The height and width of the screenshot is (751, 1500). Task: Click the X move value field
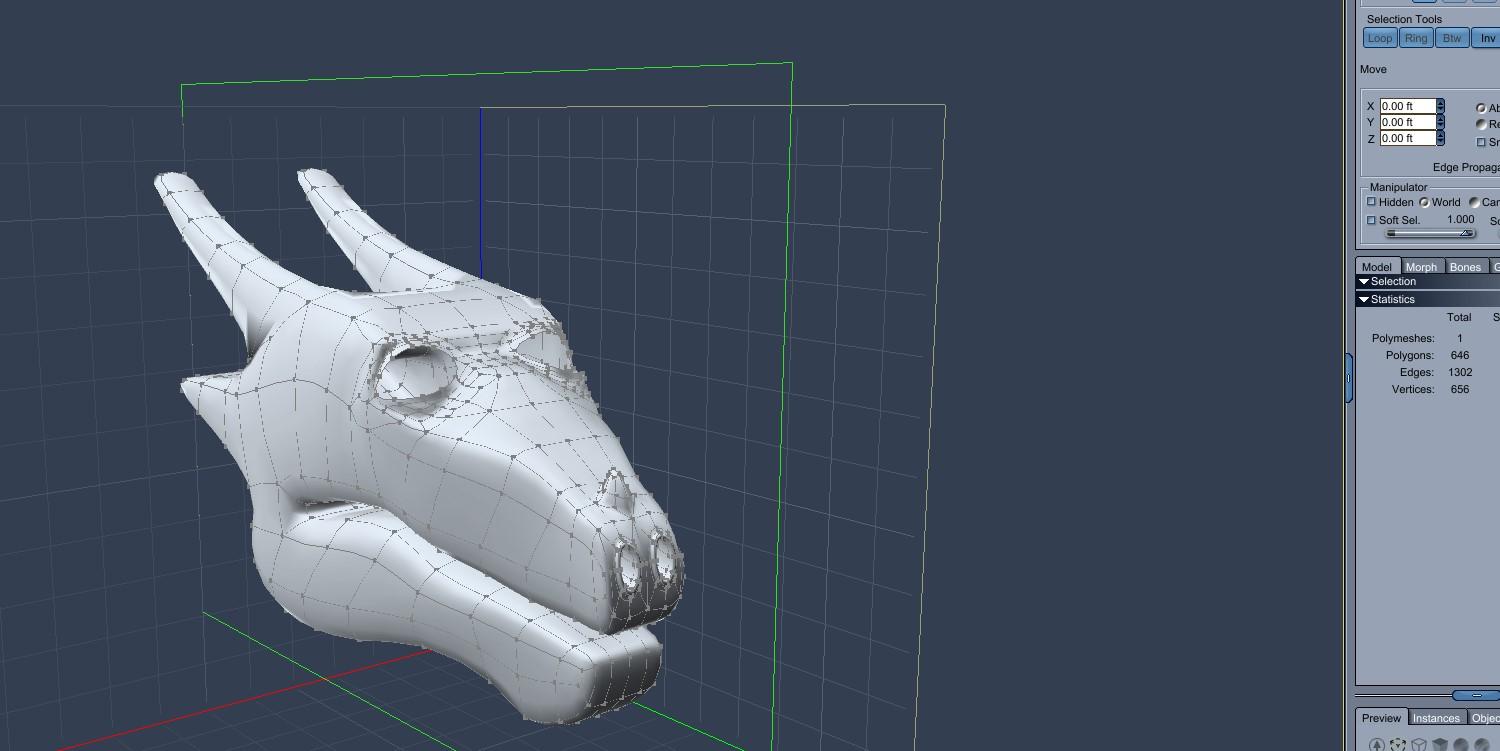1408,106
